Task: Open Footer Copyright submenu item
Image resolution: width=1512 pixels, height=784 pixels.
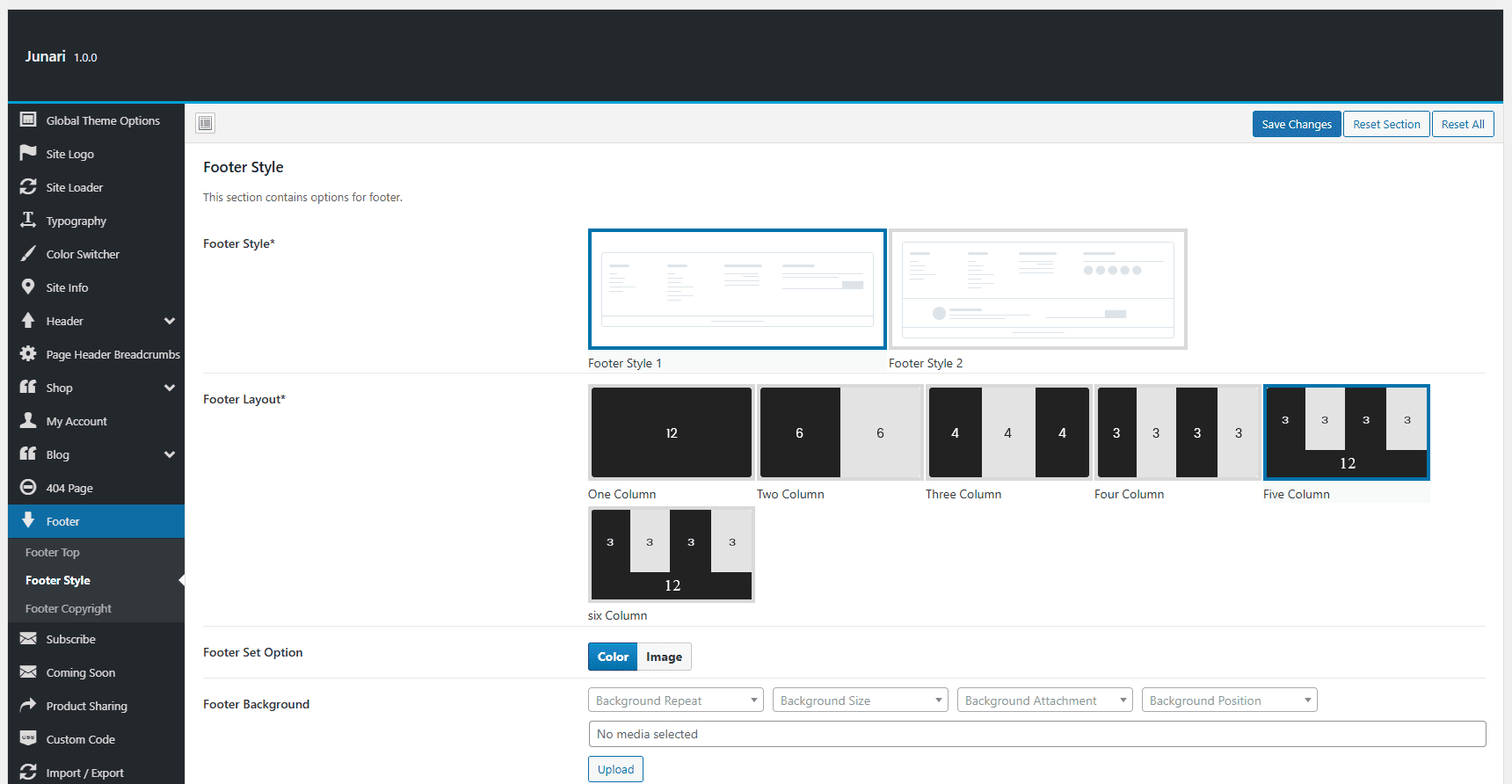Action: point(69,608)
